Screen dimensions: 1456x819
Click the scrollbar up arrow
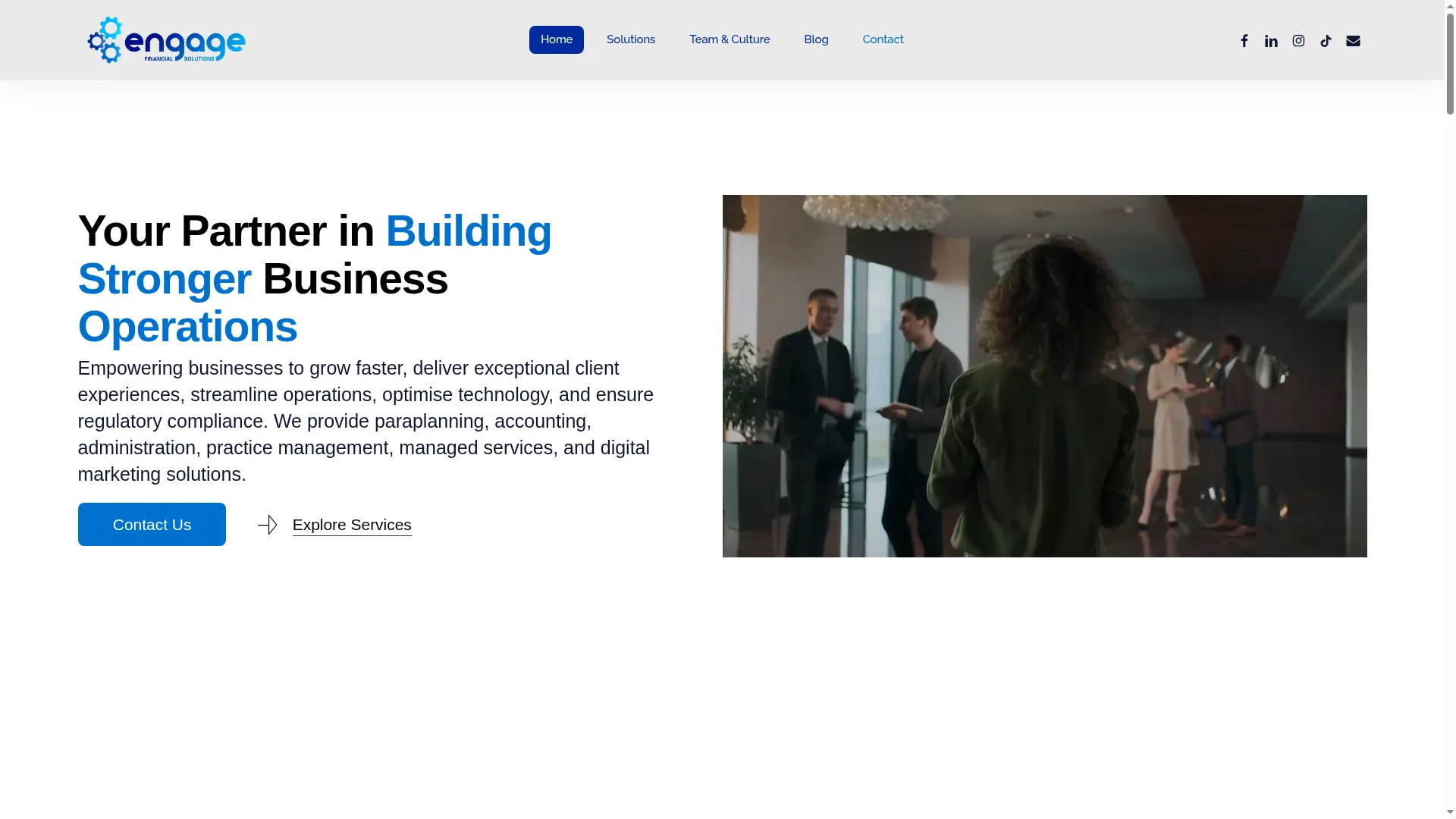coord(1450,6)
